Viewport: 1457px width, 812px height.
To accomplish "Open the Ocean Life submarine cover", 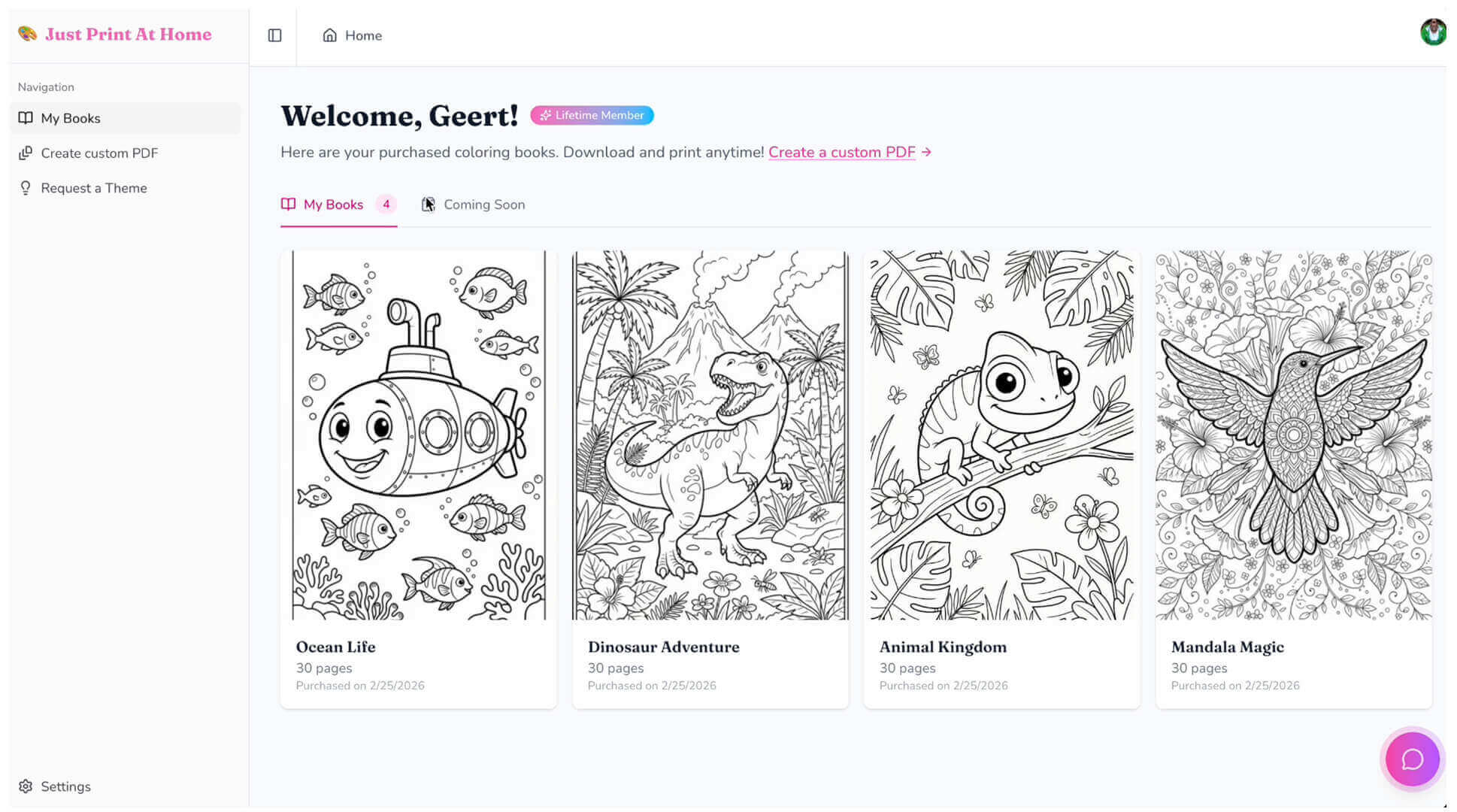I will tap(419, 435).
